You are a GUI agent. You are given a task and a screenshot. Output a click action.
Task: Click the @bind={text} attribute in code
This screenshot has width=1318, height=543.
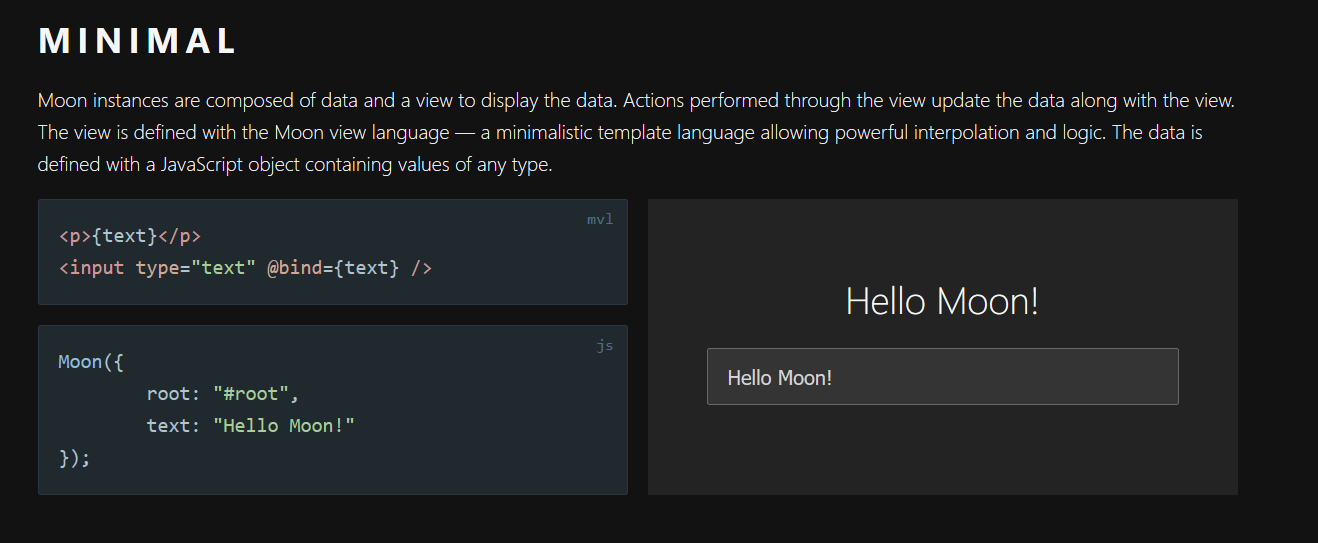point(333,268)
